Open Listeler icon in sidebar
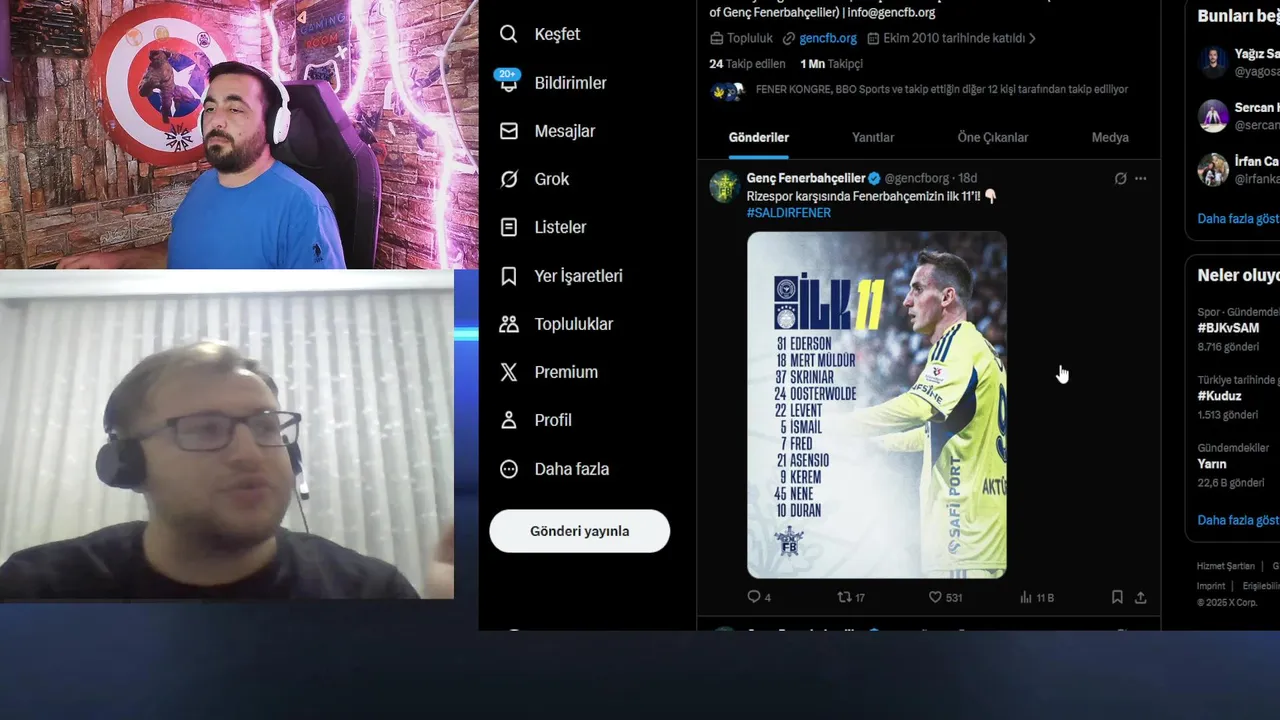1280x720 pixels. point(509,227)
